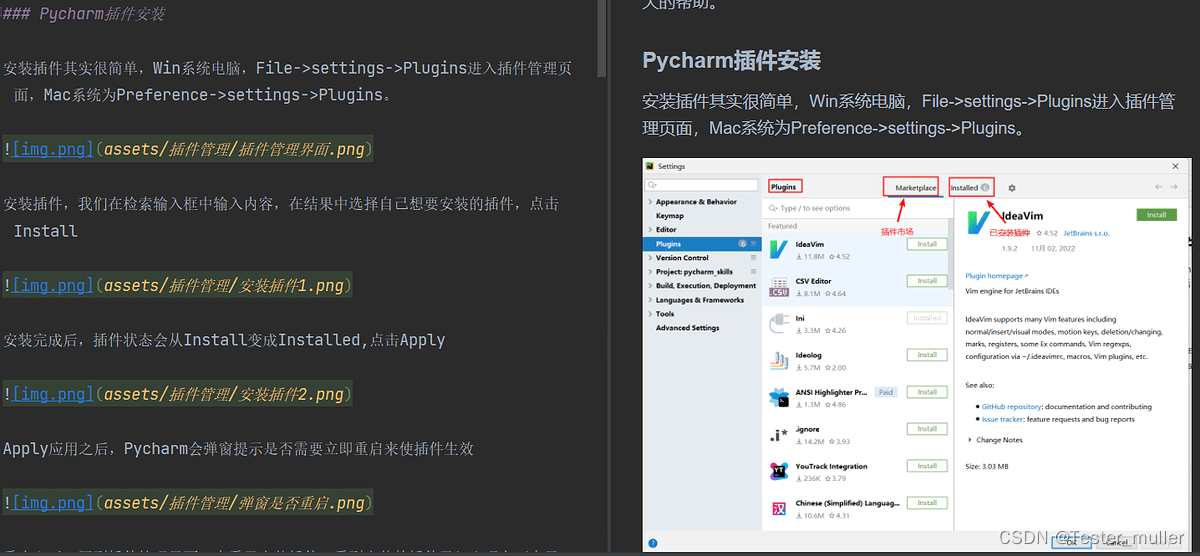Viewport: 1200px width, 556px height.
Task: Click the Ideolog plugin icon
Action: 779,361
